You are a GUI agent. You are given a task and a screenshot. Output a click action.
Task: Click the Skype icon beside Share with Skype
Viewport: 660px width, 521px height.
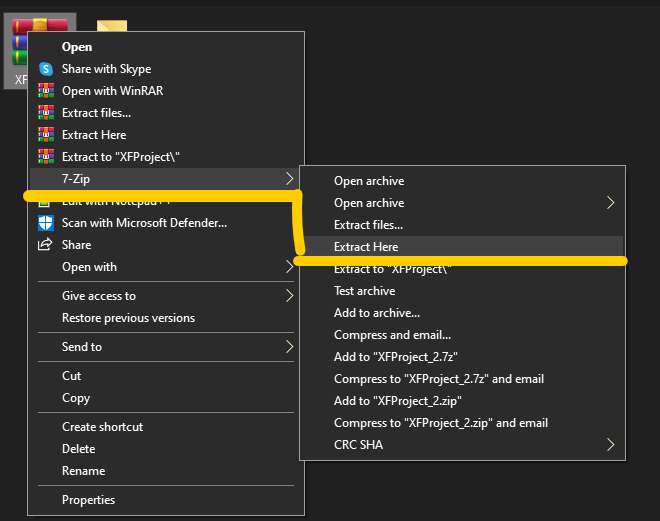click(46, 69)
